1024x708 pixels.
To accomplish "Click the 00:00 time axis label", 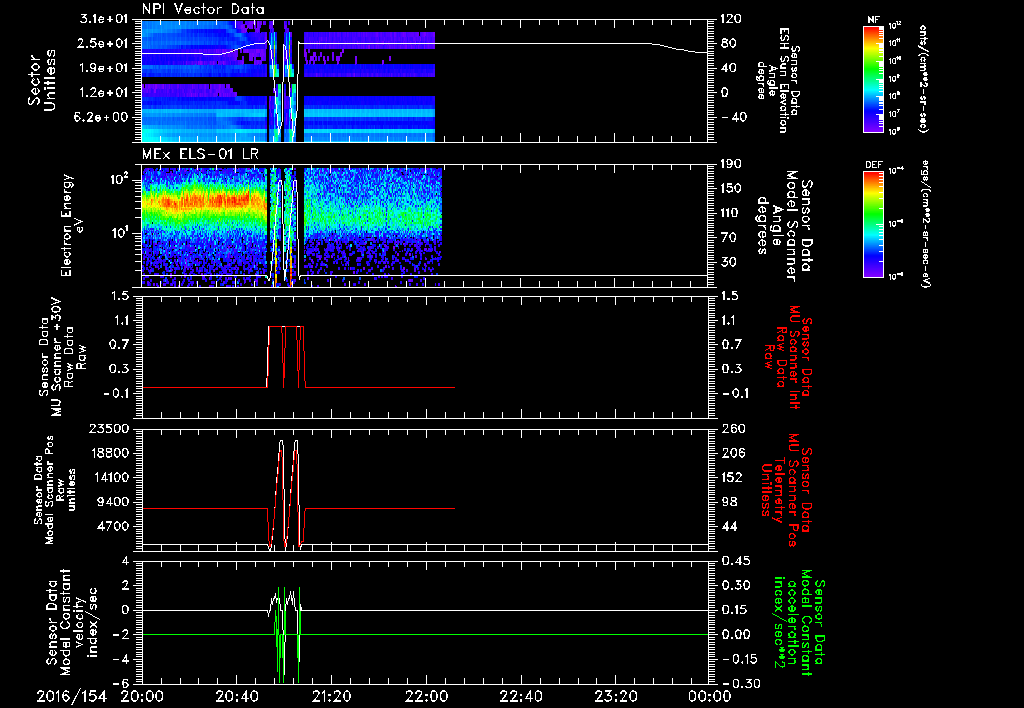I will pyautogui.click(x=710, y=696).
